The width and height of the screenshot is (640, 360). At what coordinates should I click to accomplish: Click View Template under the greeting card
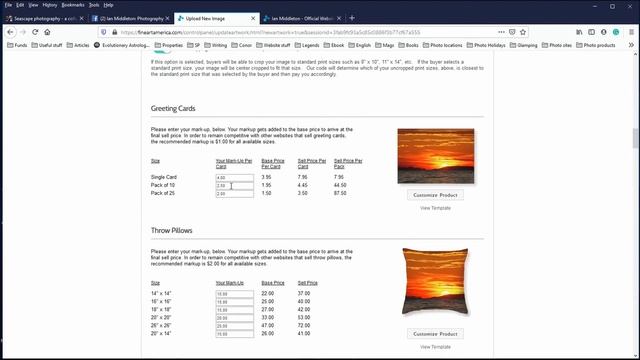[x=435, y=208]
